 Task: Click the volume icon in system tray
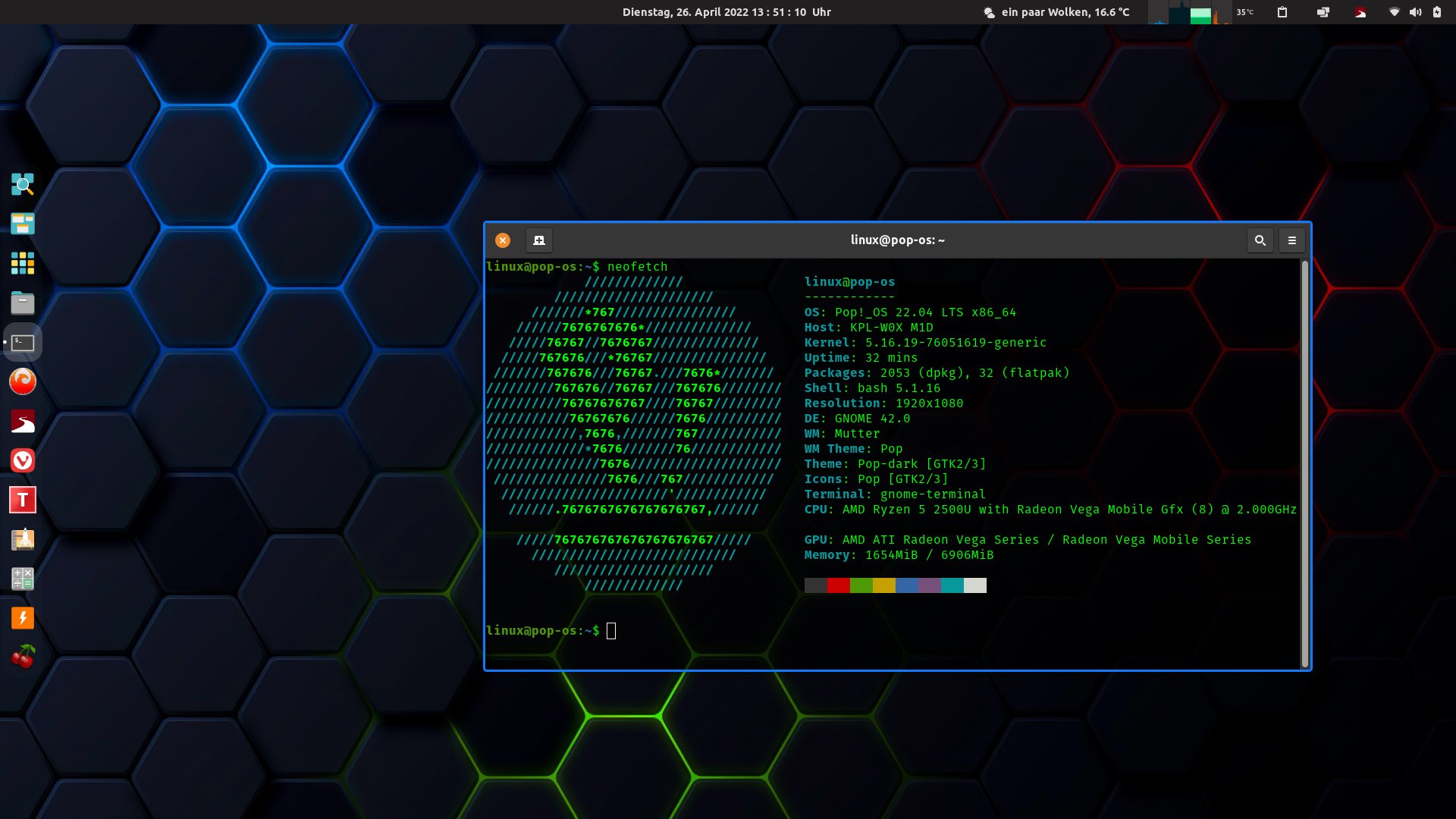[x=1415, y=12]
